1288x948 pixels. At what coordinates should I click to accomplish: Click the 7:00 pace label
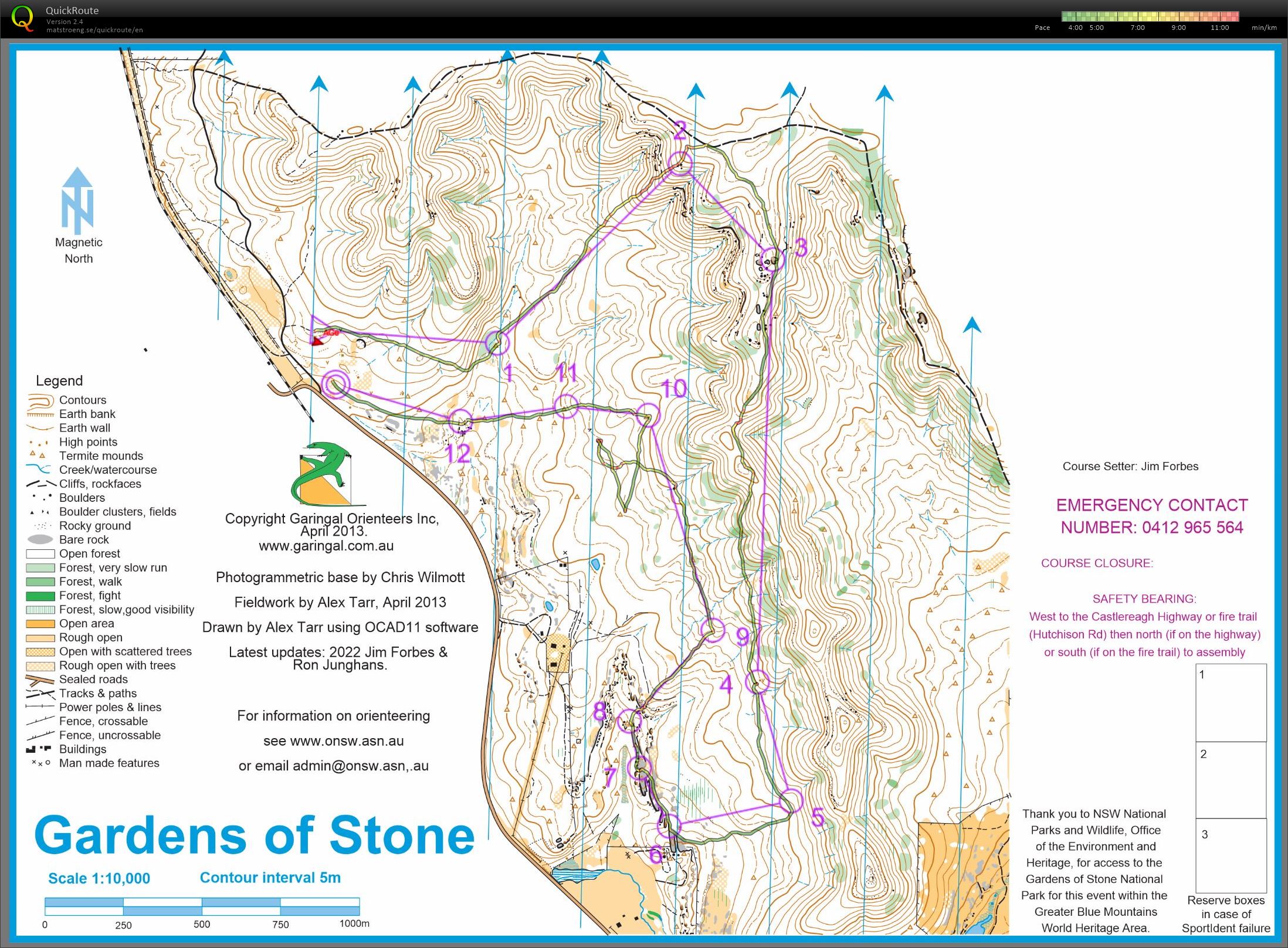(x=1137, y=28)
